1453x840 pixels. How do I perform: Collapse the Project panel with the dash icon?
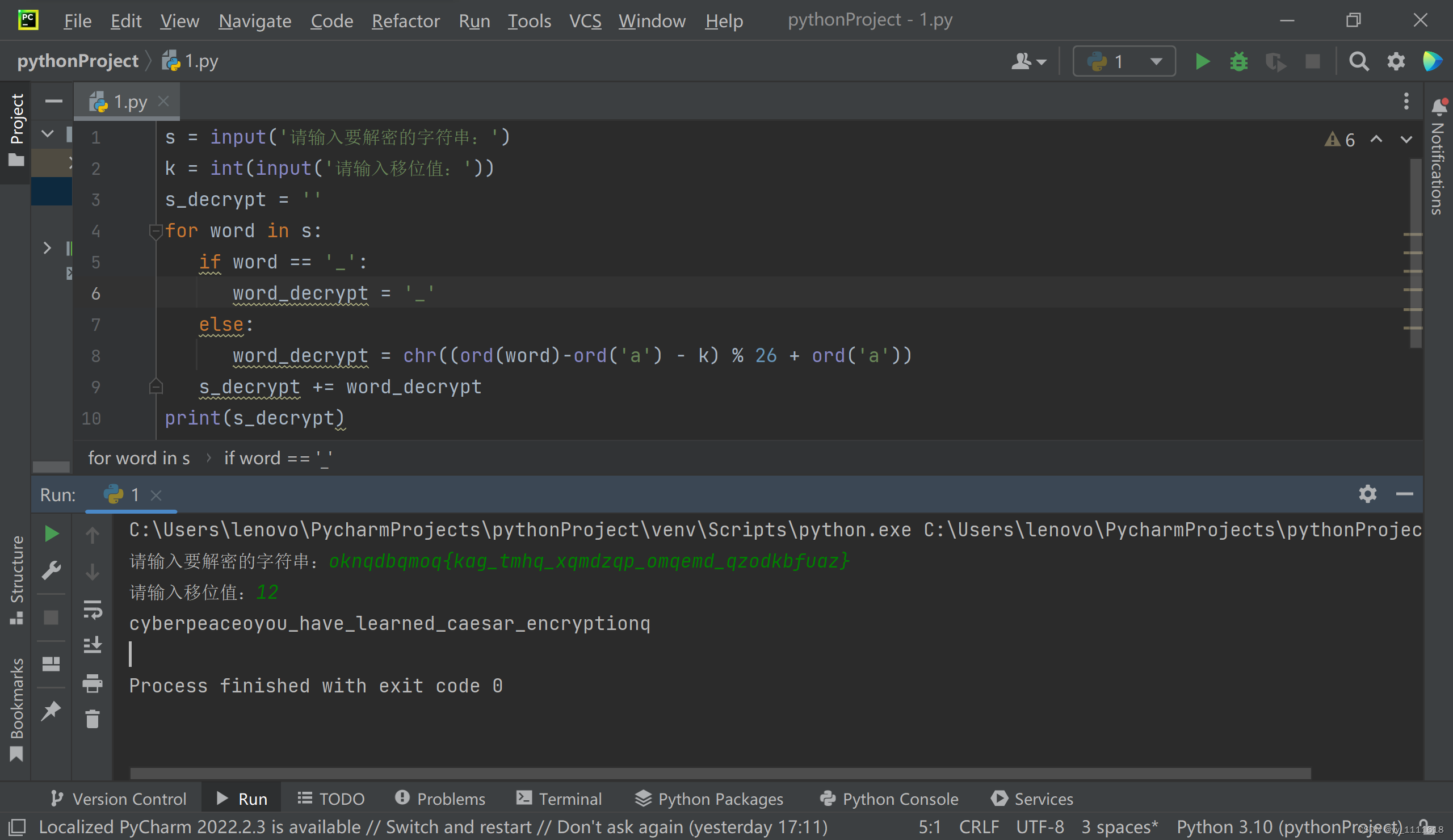pos(53,102)
